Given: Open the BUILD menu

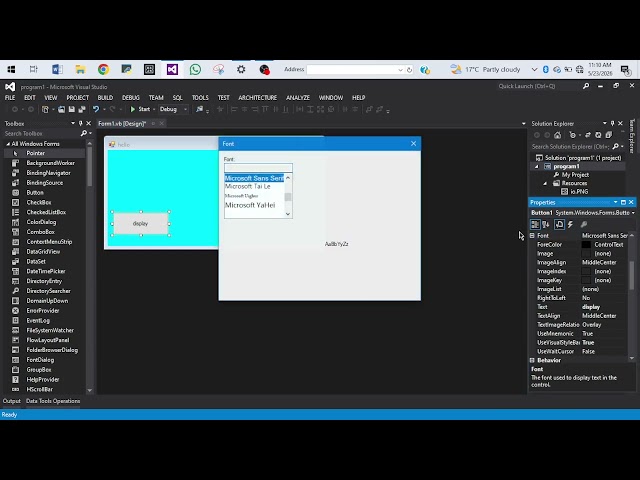Looking at the screenshot, I should click(x=105, y=98).
